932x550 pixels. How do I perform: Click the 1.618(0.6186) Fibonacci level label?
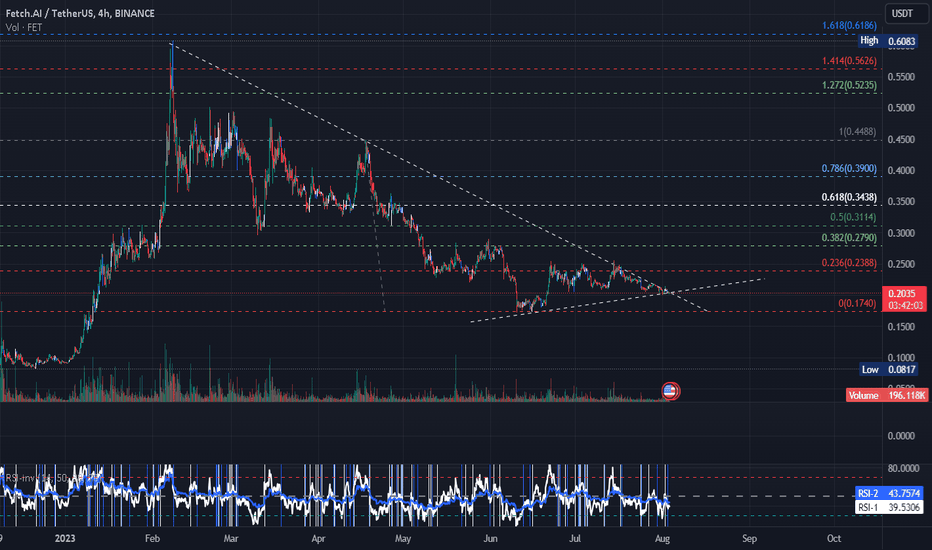tap(849, 26)
